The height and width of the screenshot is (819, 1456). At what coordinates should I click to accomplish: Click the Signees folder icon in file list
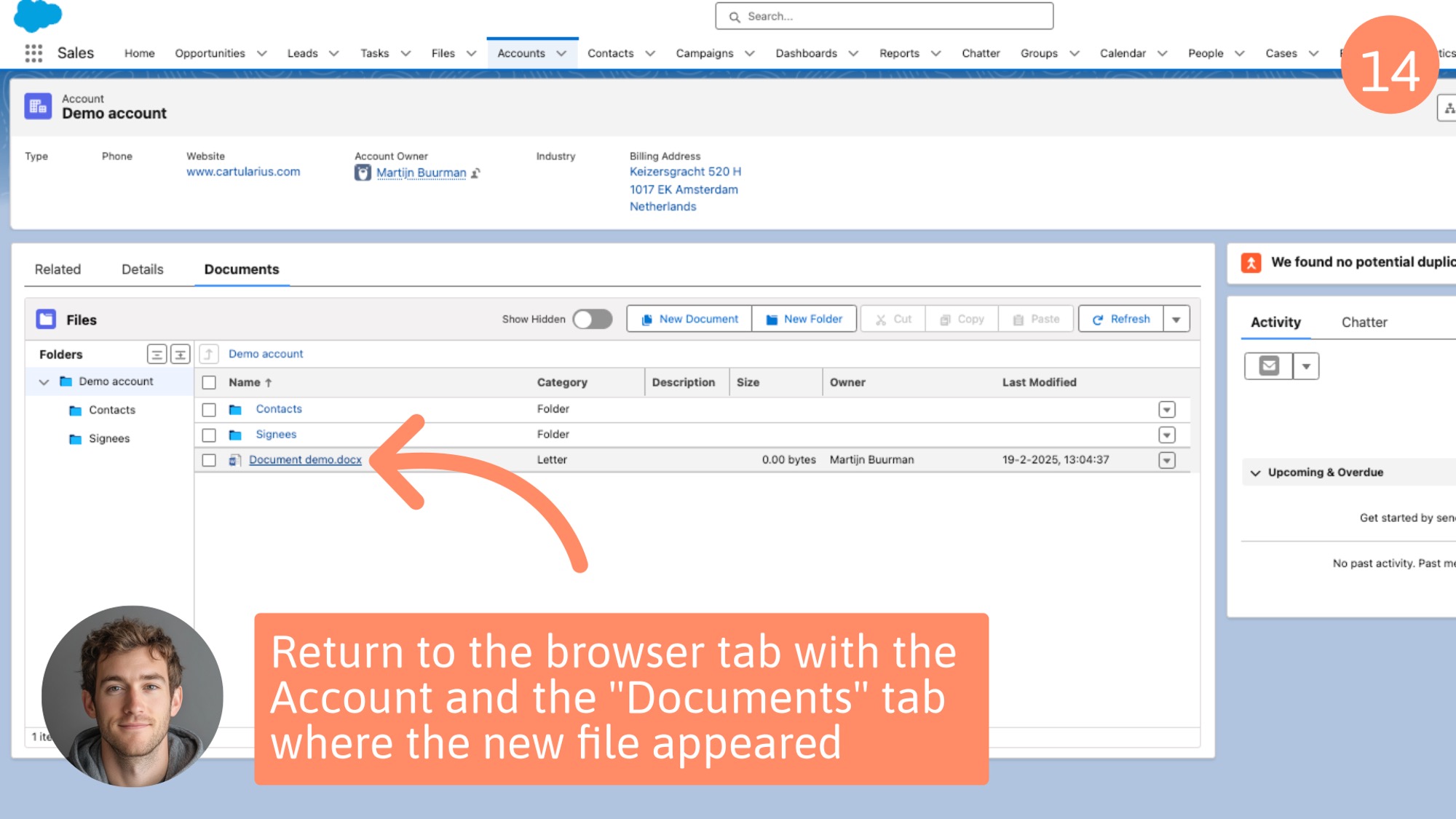coord(235,435)
